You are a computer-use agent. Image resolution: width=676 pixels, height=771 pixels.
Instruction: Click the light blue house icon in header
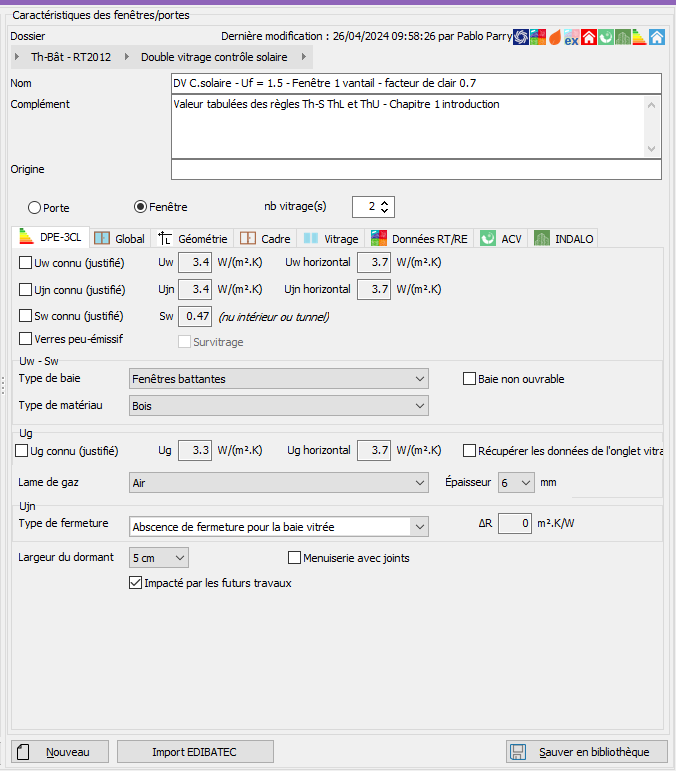point(657,37)
